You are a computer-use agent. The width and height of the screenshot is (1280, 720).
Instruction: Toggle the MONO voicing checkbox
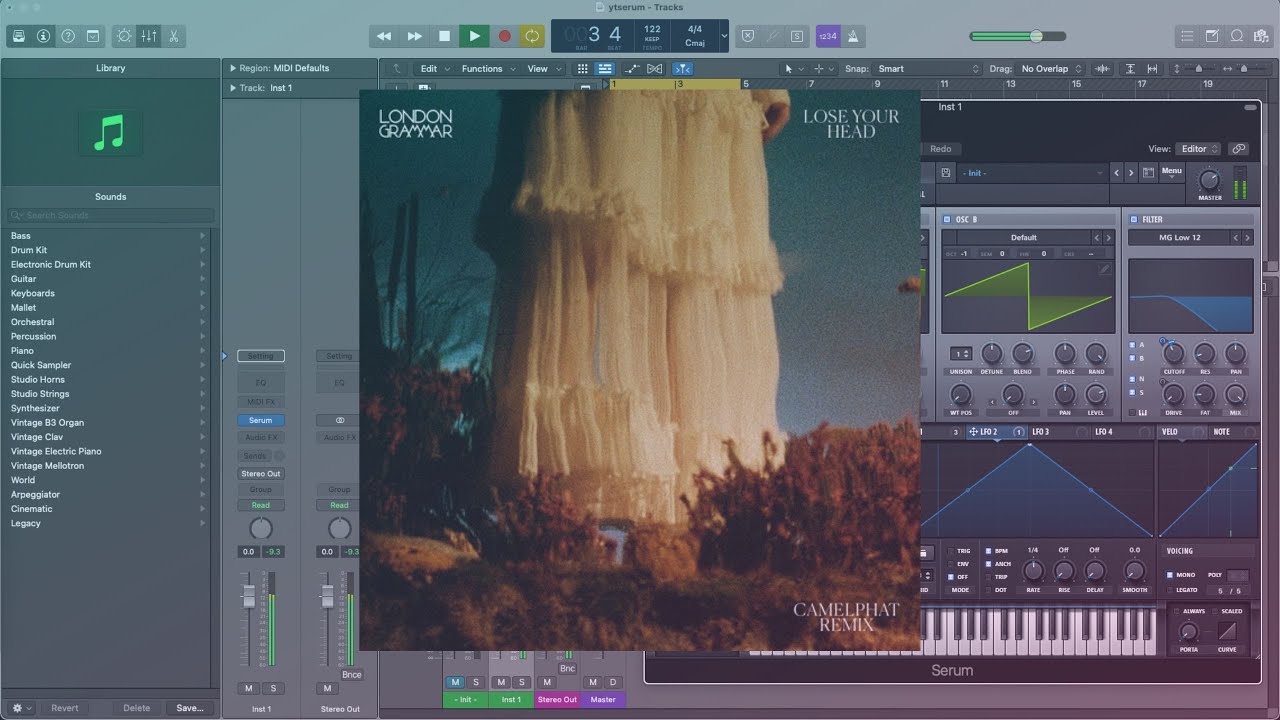click(x=1170, y=575)
